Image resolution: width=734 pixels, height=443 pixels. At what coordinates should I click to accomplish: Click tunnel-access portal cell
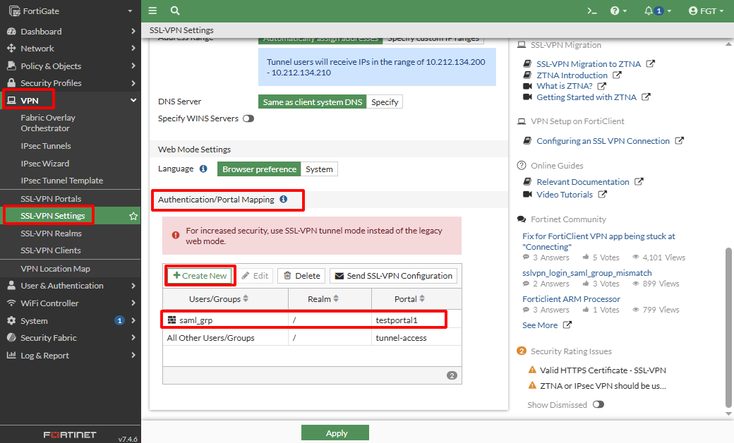[x=401, y=338]
